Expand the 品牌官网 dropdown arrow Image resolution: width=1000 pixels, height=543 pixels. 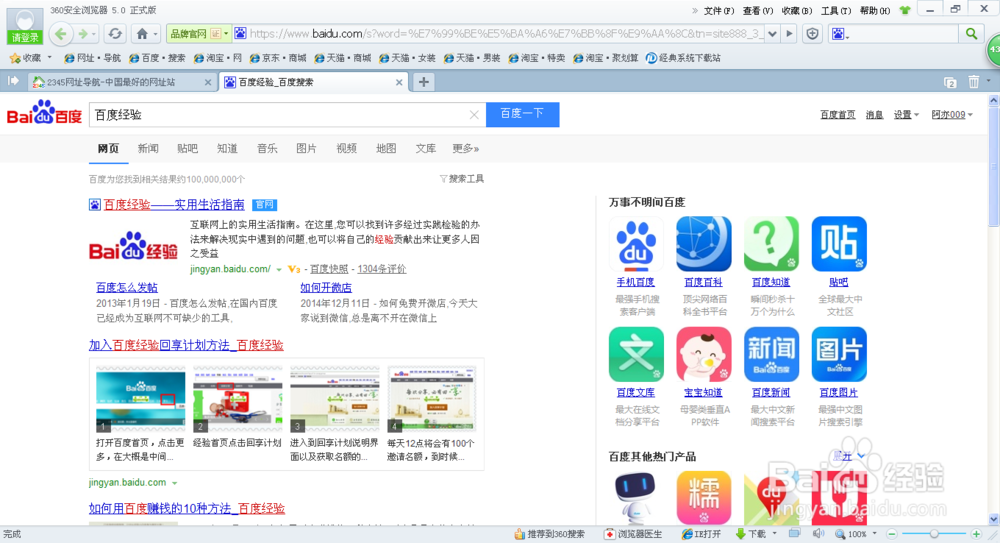[226, 34]
